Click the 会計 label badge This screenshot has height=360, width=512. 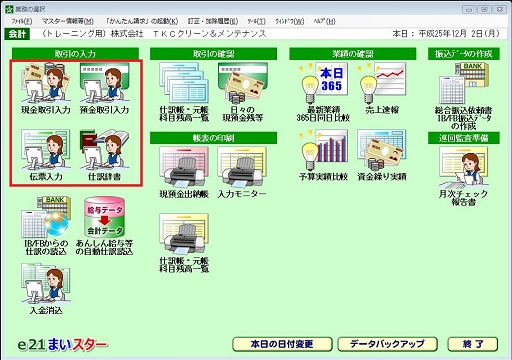[17, 34]
